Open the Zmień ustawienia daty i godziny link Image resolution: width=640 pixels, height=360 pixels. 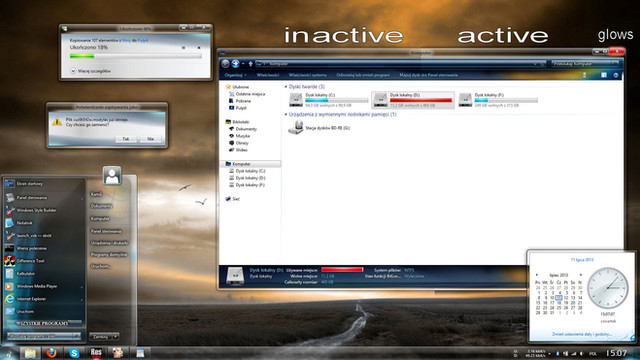click(582, 334)
